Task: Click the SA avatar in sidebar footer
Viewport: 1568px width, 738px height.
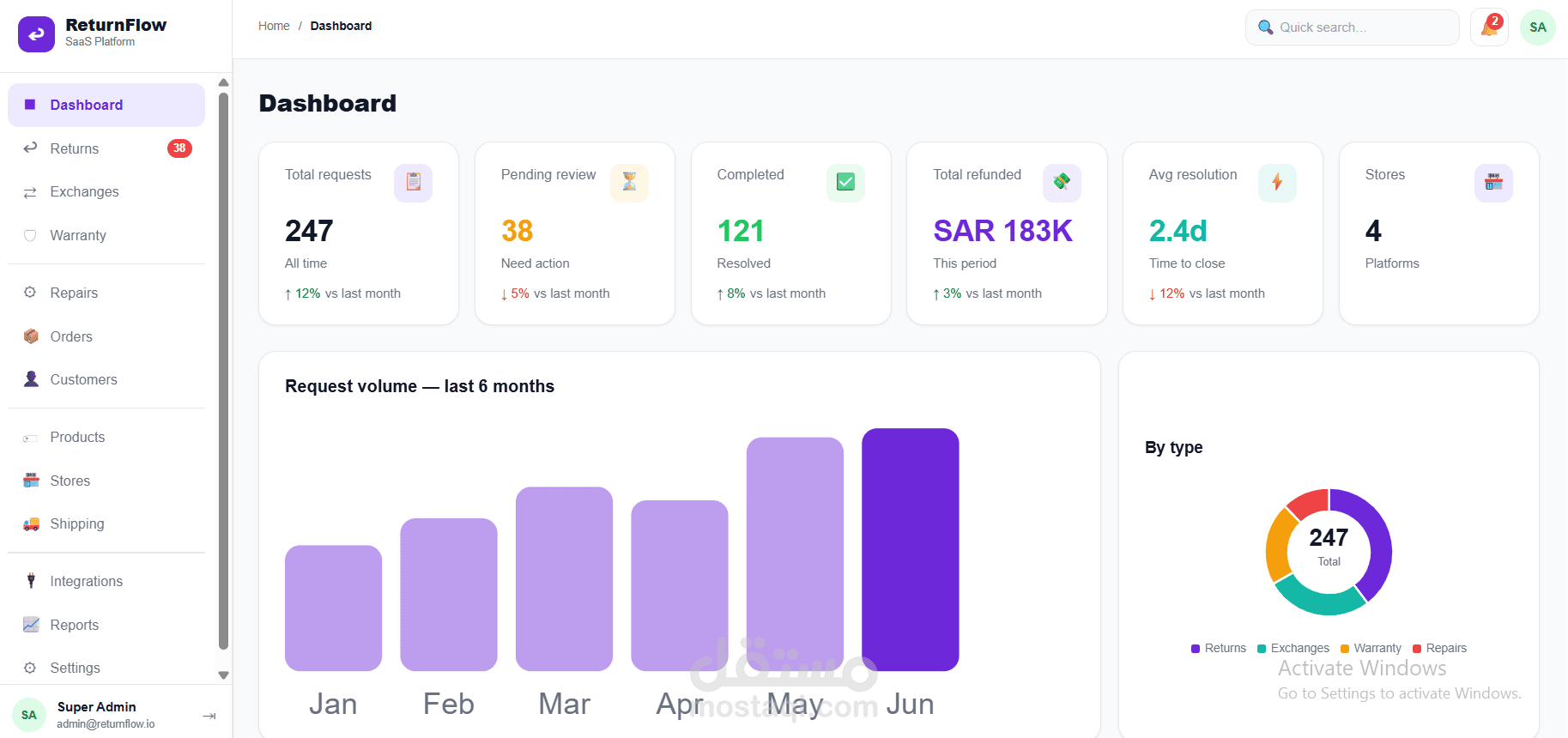Action: pos(29,715)
